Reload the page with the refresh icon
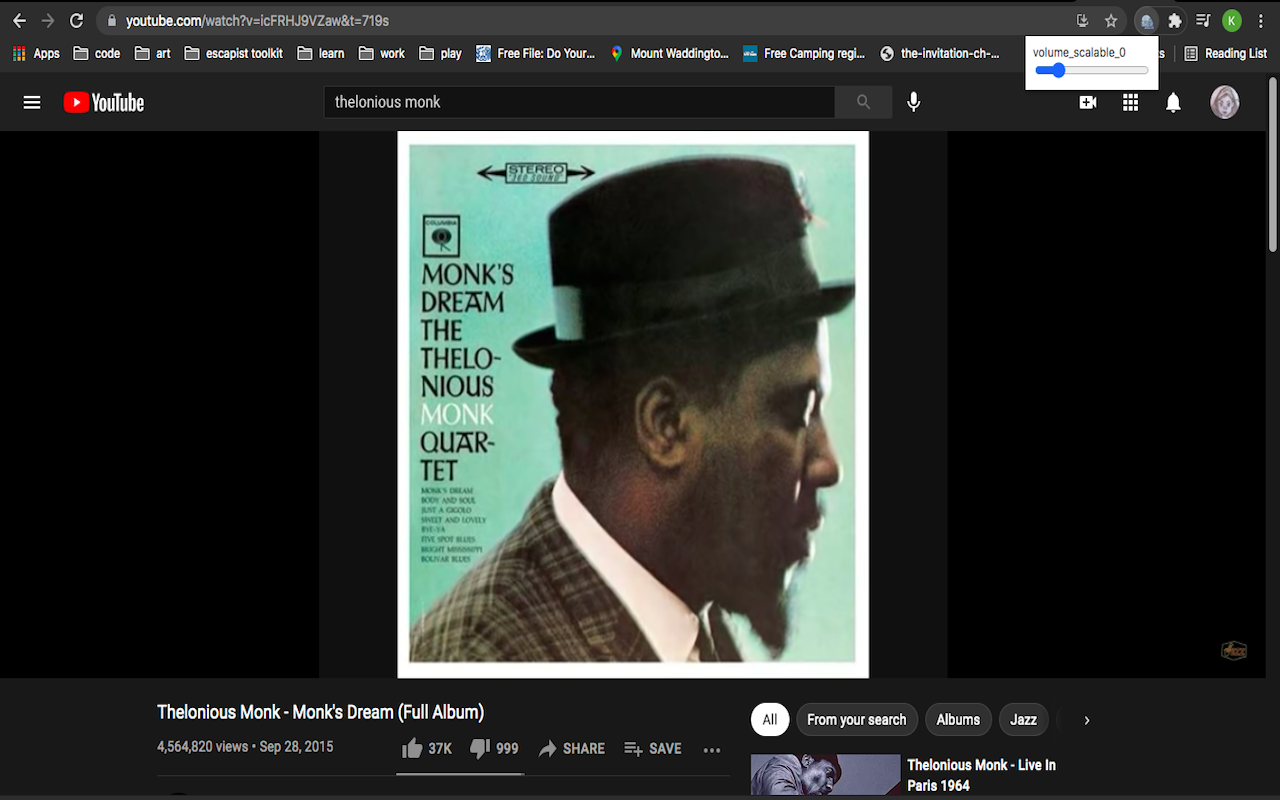This screenshot has height=800, width=1280. pos(77,20)
